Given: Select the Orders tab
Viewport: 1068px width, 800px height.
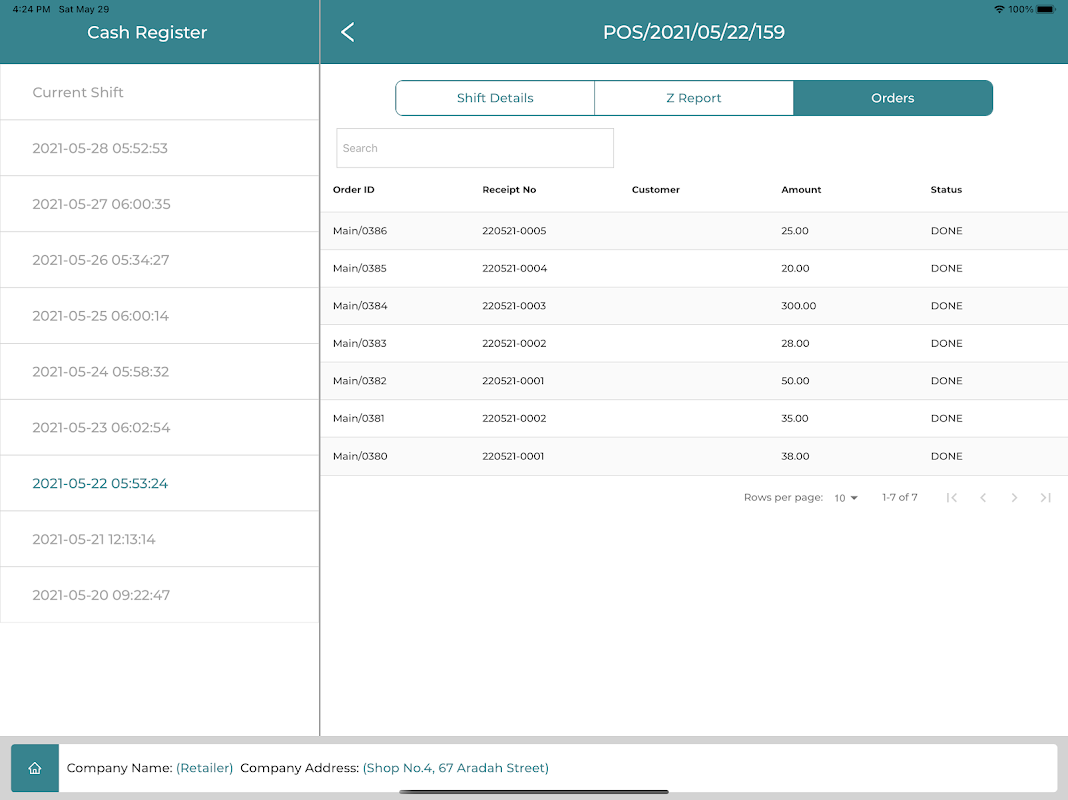Looking at the screenshot, I should point(893,98).
